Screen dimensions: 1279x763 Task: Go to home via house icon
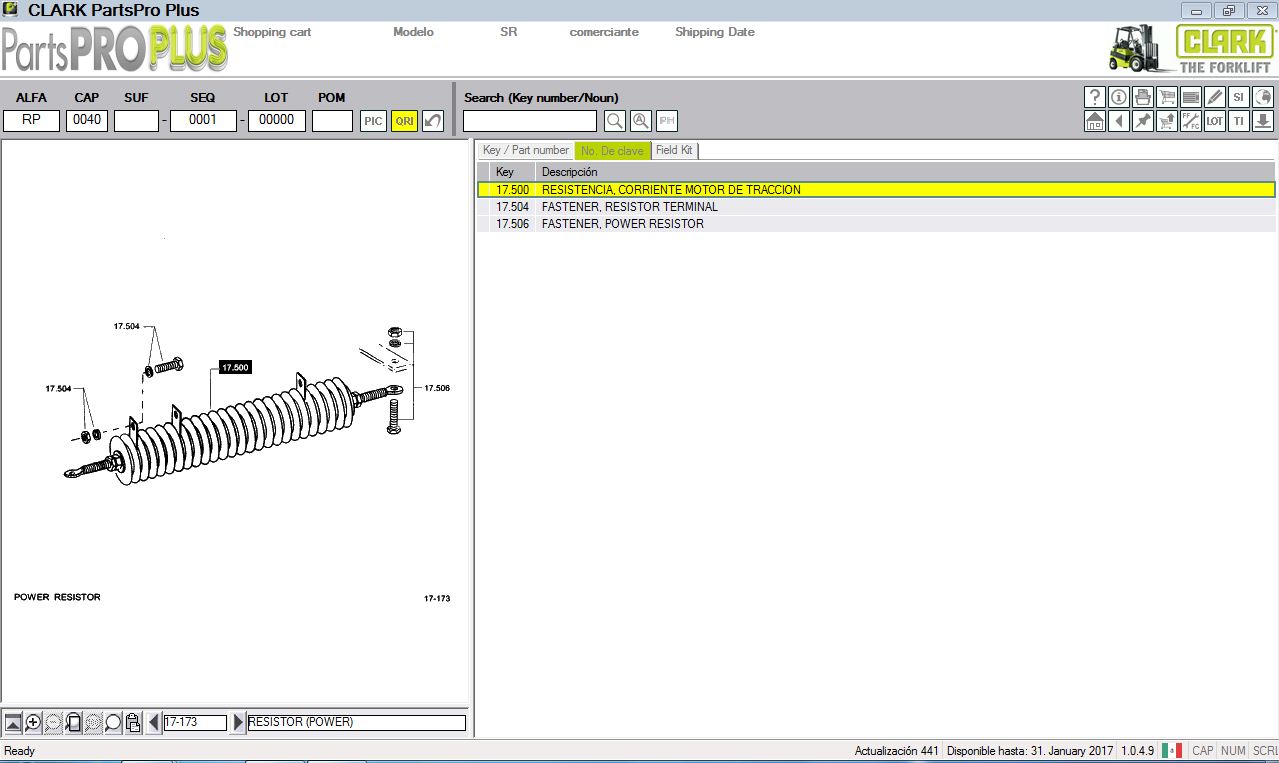[x=1094, y=121]
